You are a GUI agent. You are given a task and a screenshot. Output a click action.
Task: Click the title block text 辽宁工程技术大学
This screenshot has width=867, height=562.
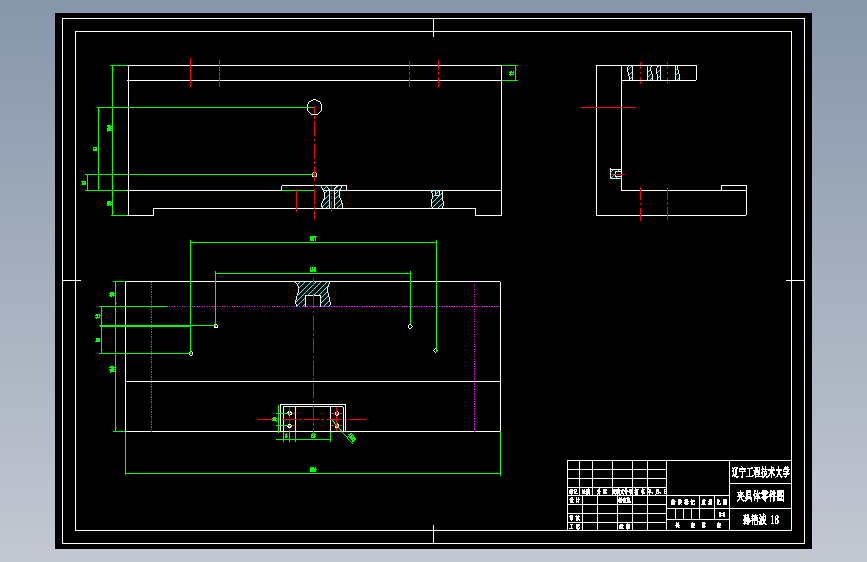(x=760, y=472)
